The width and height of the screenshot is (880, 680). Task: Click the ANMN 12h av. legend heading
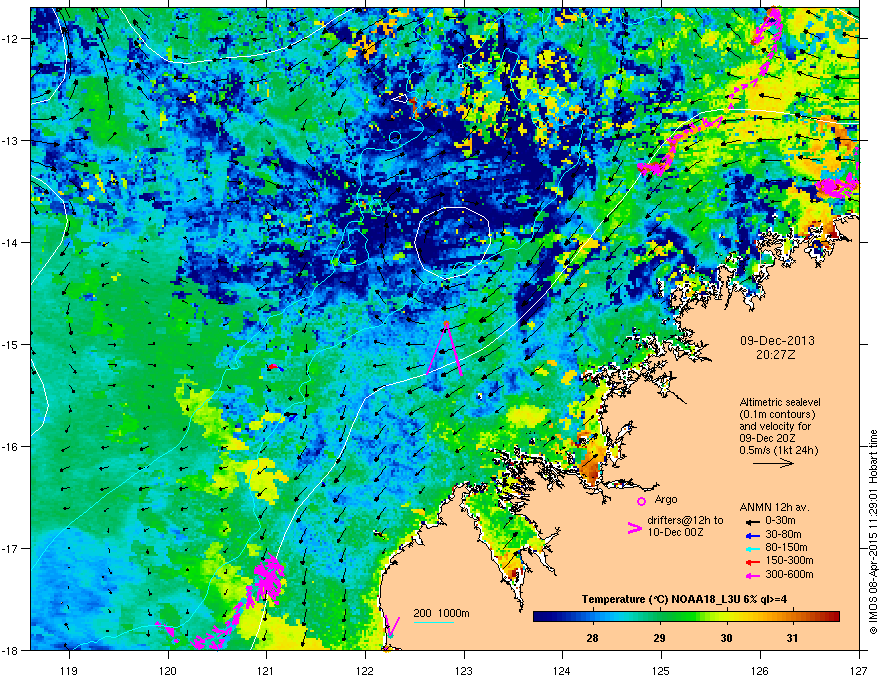tap(774, 507)
